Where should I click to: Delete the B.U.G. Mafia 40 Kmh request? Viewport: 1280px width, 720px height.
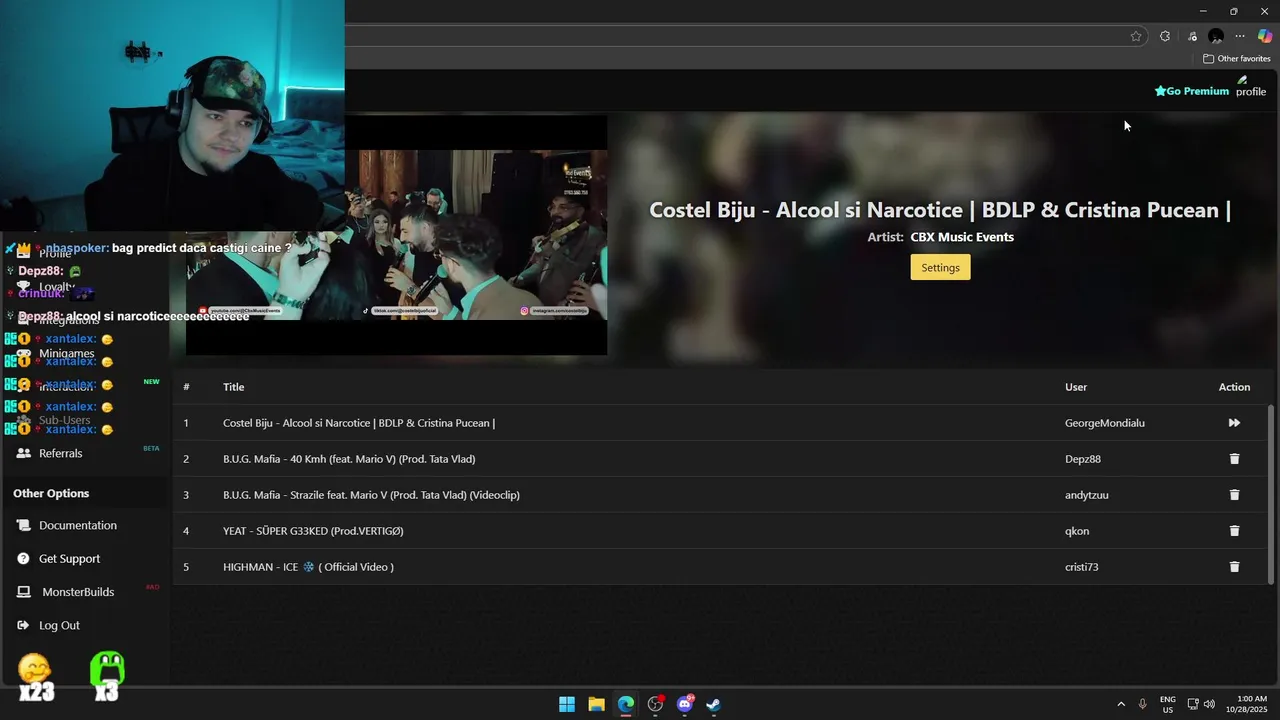pyautogui.click(x=1234, y=459)
